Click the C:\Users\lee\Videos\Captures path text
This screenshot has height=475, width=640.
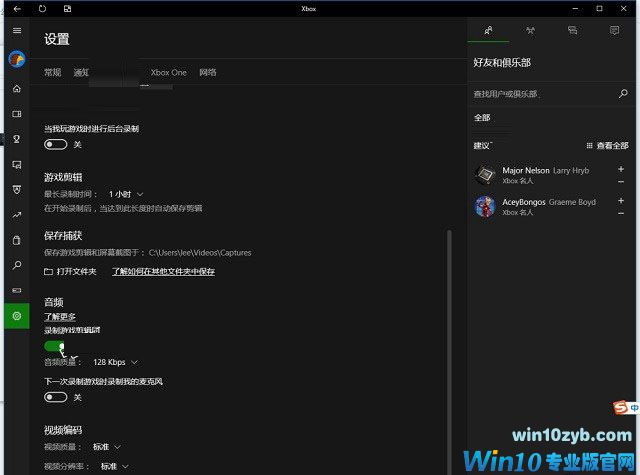coord(200,253)
